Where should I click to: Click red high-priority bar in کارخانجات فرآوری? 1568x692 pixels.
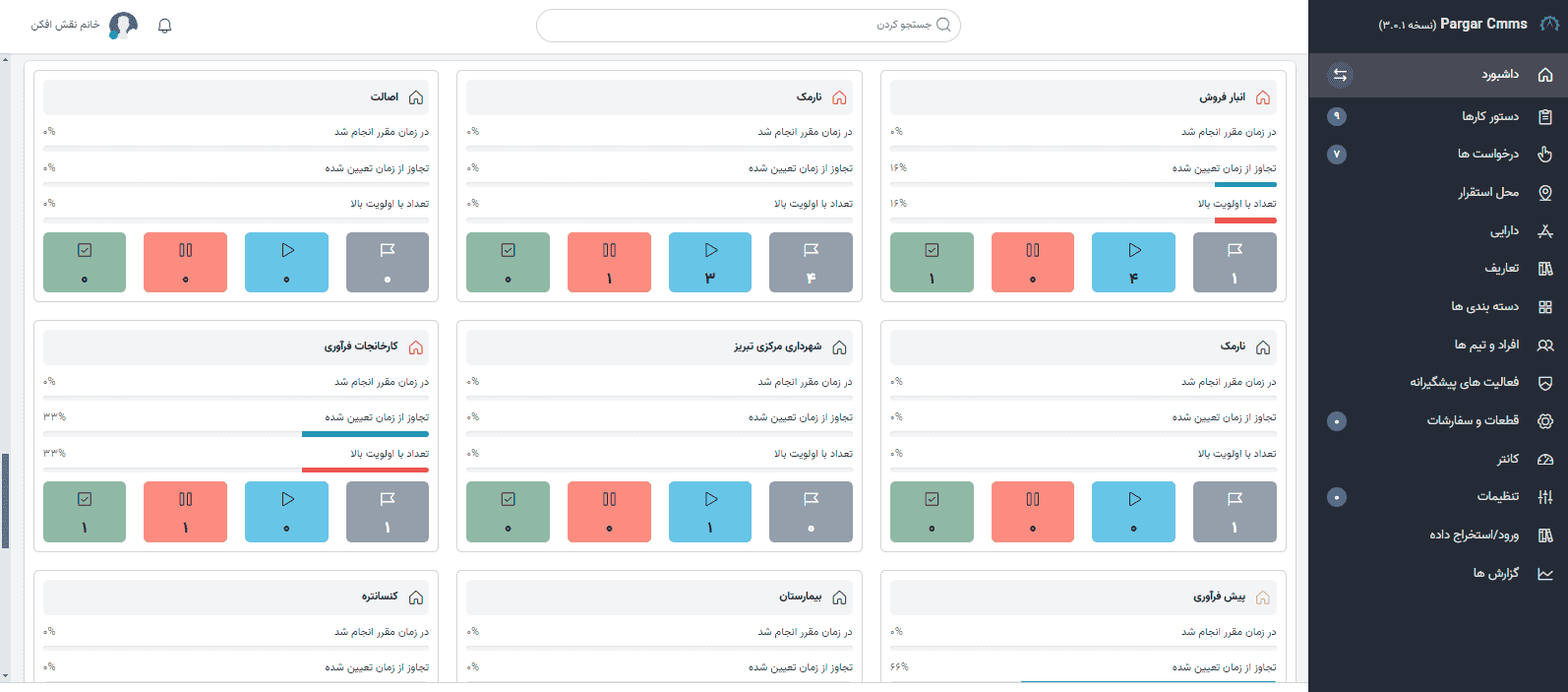(365, 471)
